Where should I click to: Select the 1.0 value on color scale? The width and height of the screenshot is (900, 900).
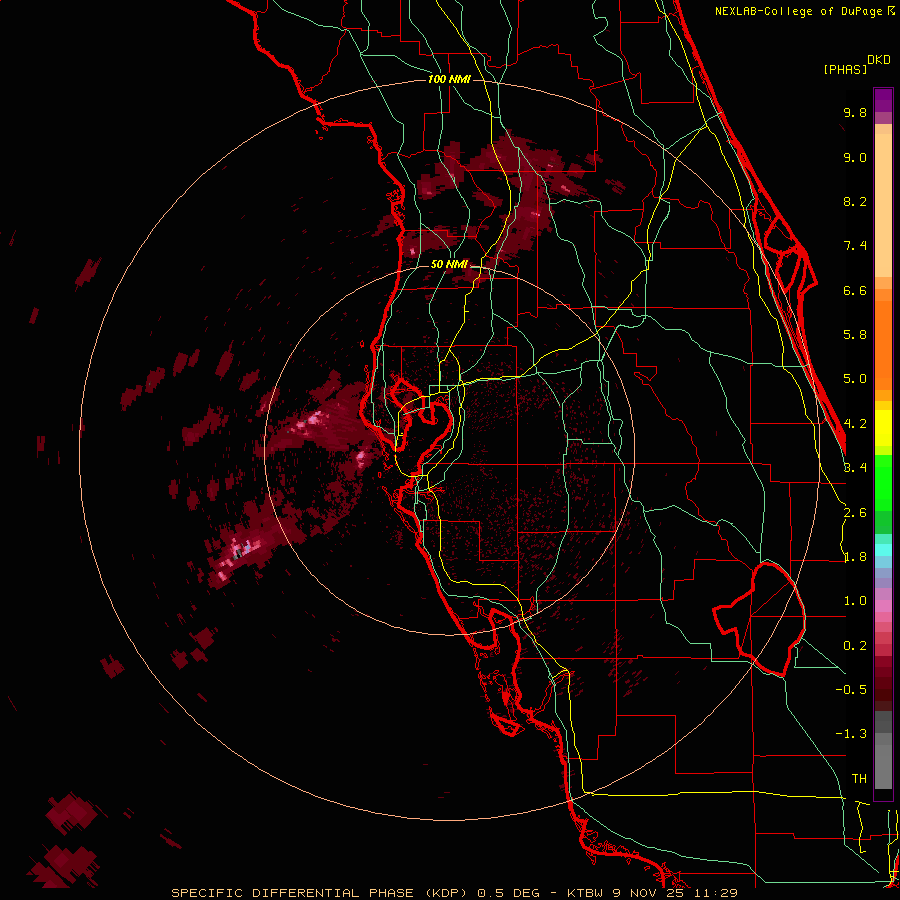[855, 601]
